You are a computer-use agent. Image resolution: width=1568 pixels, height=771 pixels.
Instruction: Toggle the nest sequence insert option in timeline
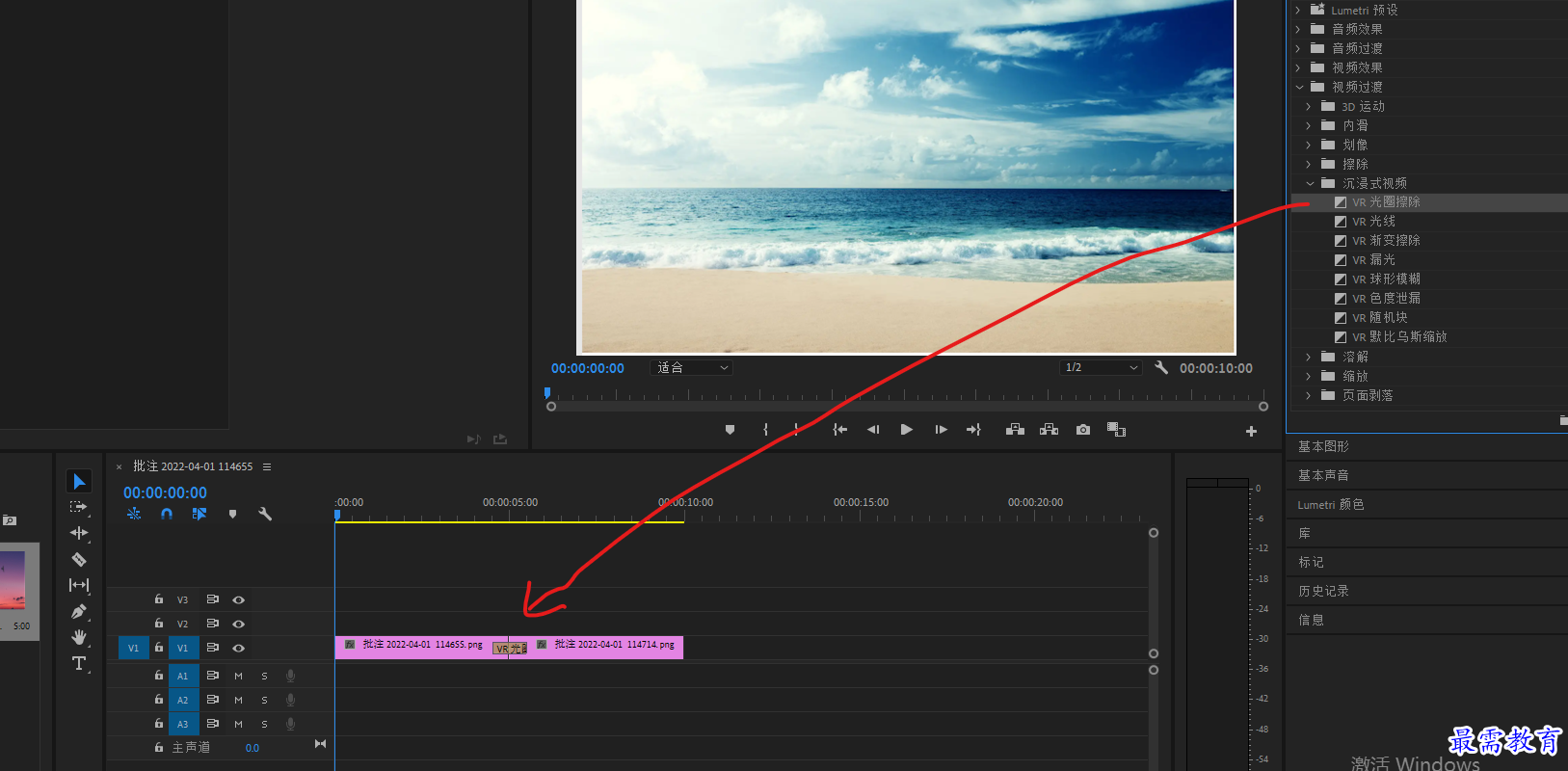tap(134, 514)
